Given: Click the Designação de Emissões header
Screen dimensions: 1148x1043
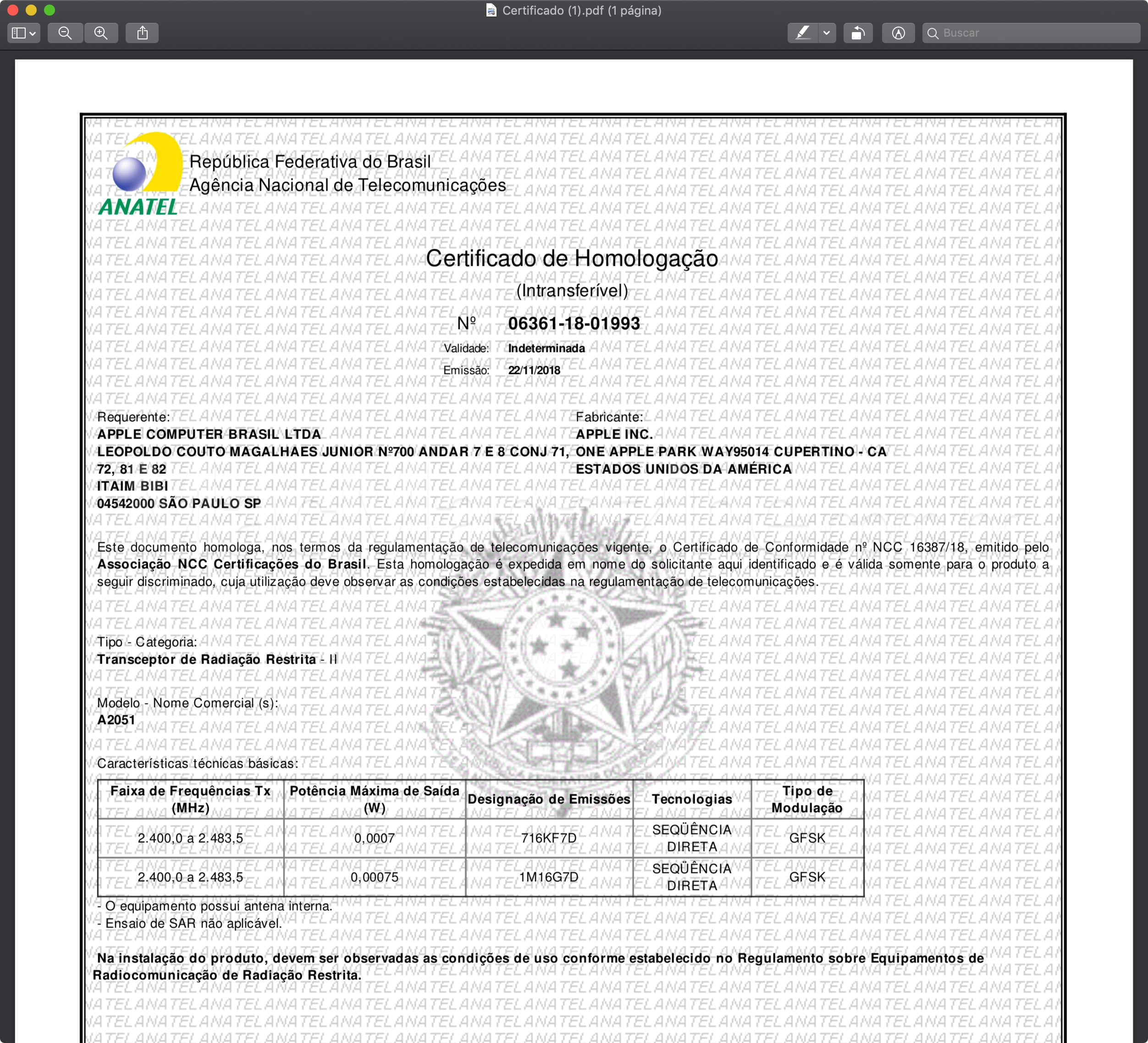Looking at the screenshot, I should (549, 799).
